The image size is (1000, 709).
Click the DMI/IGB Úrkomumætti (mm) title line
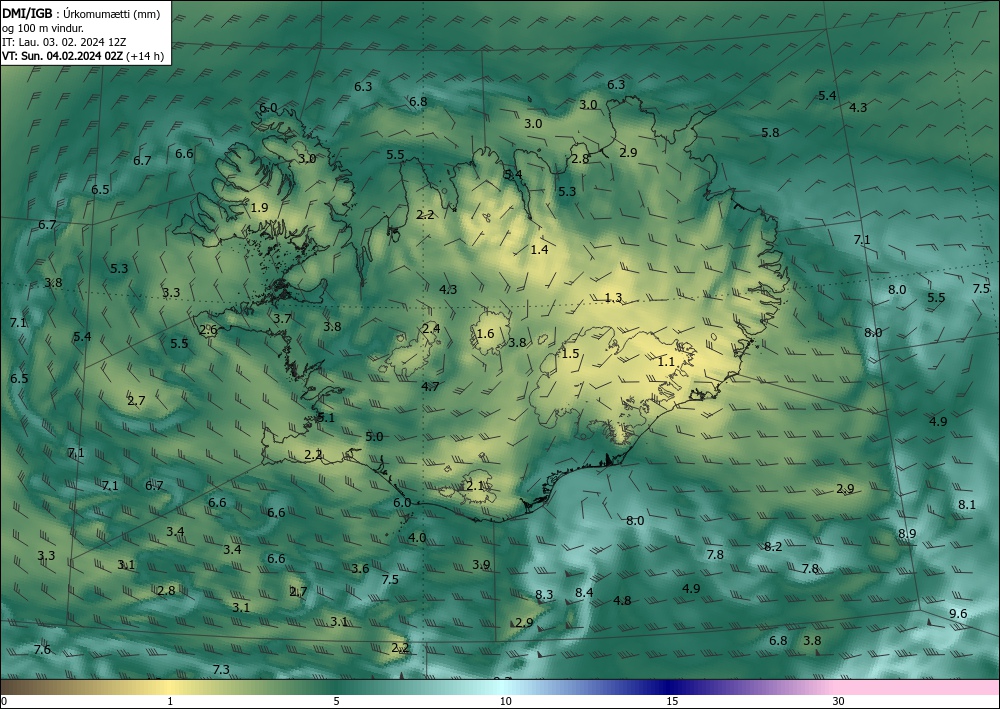click(81, 14)
